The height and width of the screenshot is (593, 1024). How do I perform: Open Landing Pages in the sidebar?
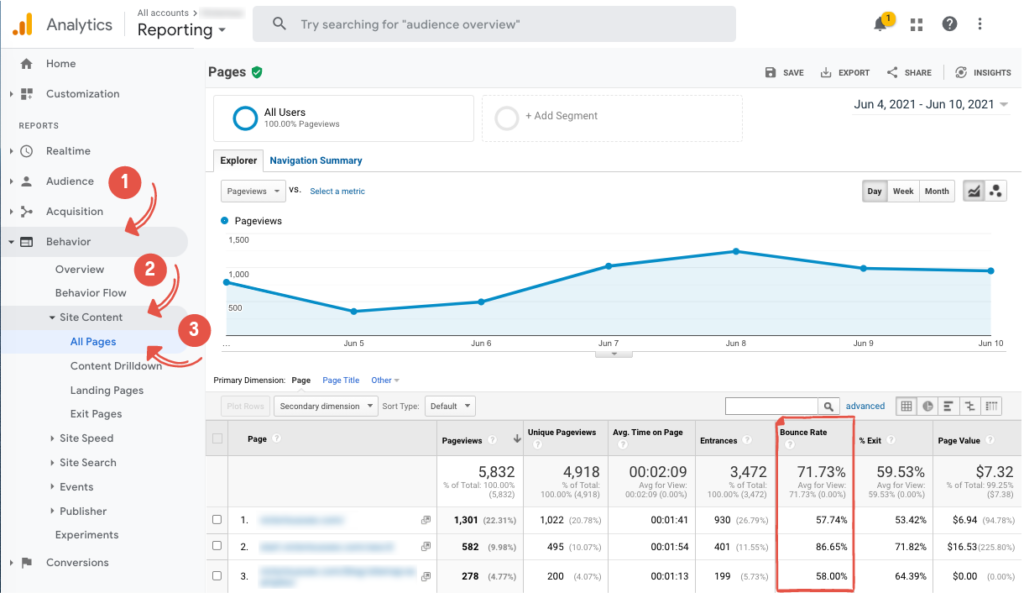(107, 390)
